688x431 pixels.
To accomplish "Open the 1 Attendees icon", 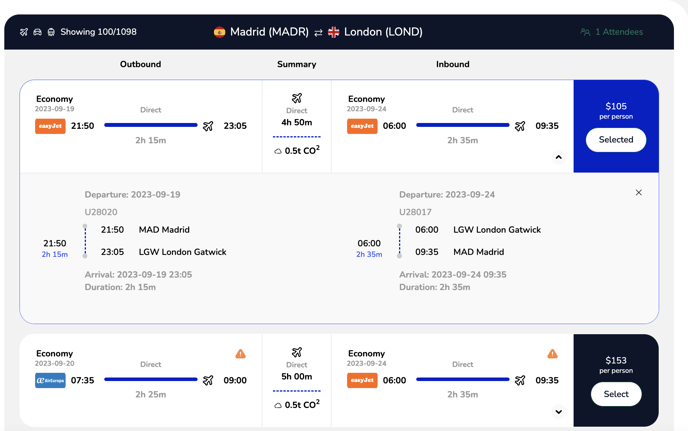I will pos(585,32).
